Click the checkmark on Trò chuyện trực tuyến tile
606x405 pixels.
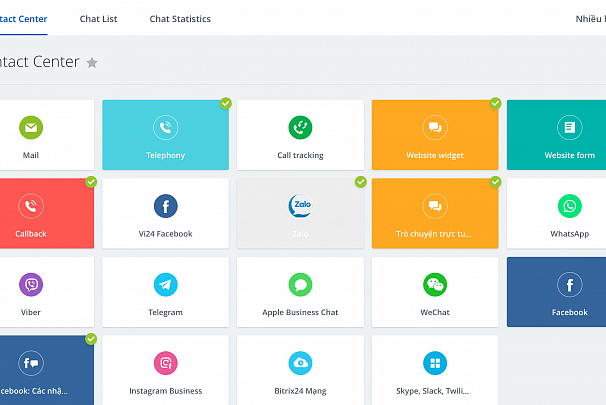pyautogui.click(x=495, y=182)
